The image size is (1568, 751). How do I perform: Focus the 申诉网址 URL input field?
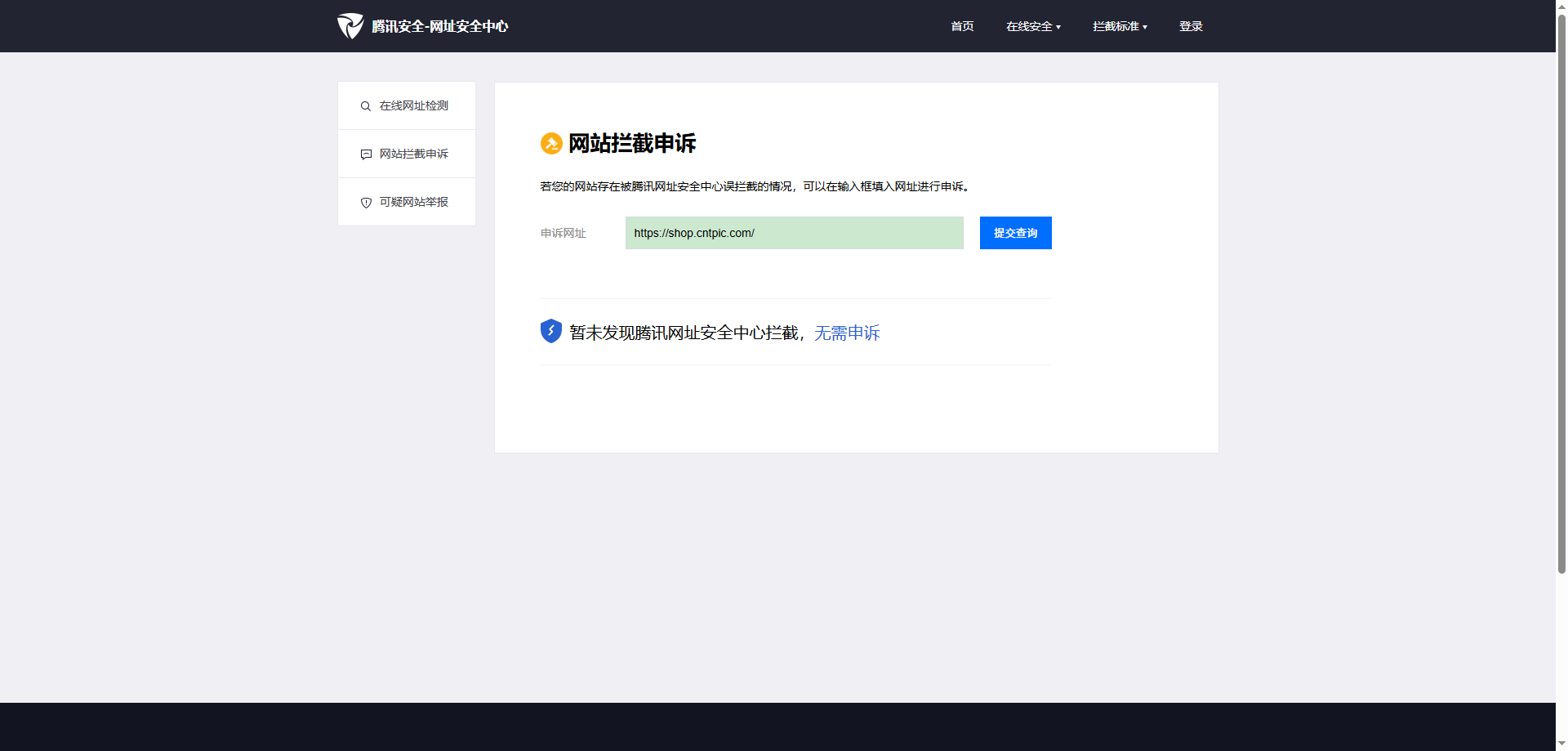[x=795, y=233]
